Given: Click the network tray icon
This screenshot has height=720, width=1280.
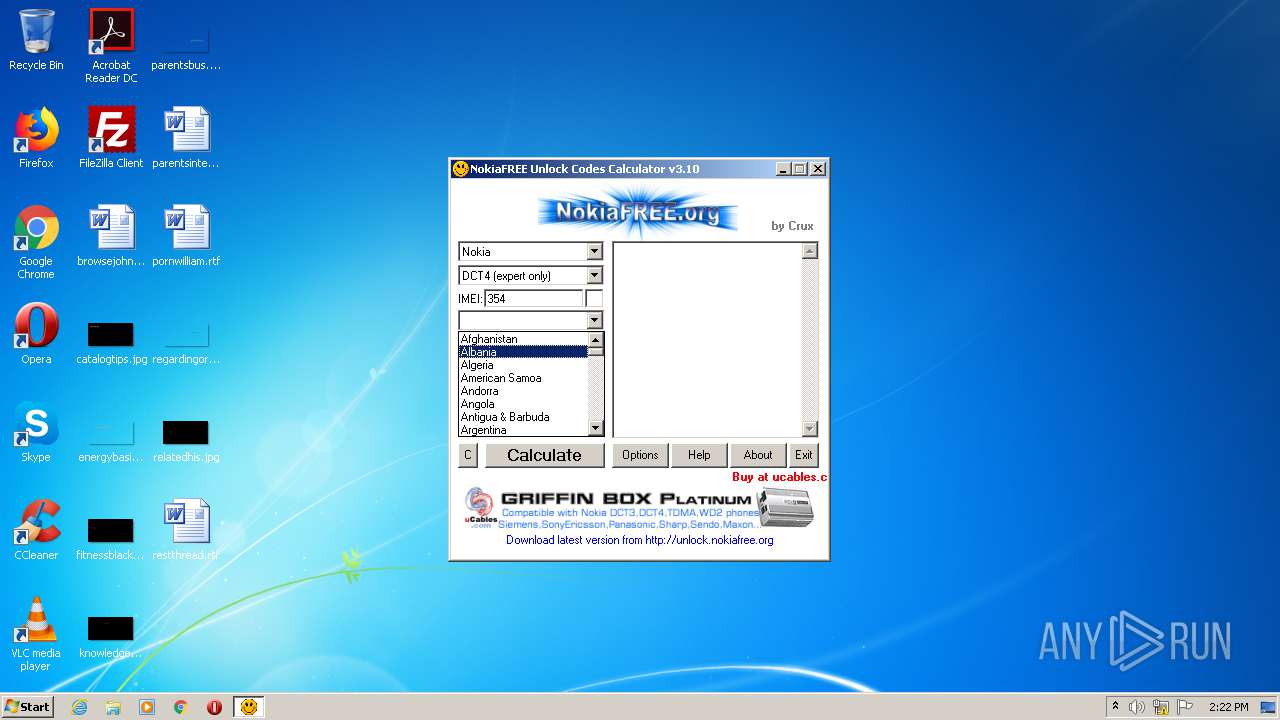Looking at the screenshot, I should [1161, 707].
